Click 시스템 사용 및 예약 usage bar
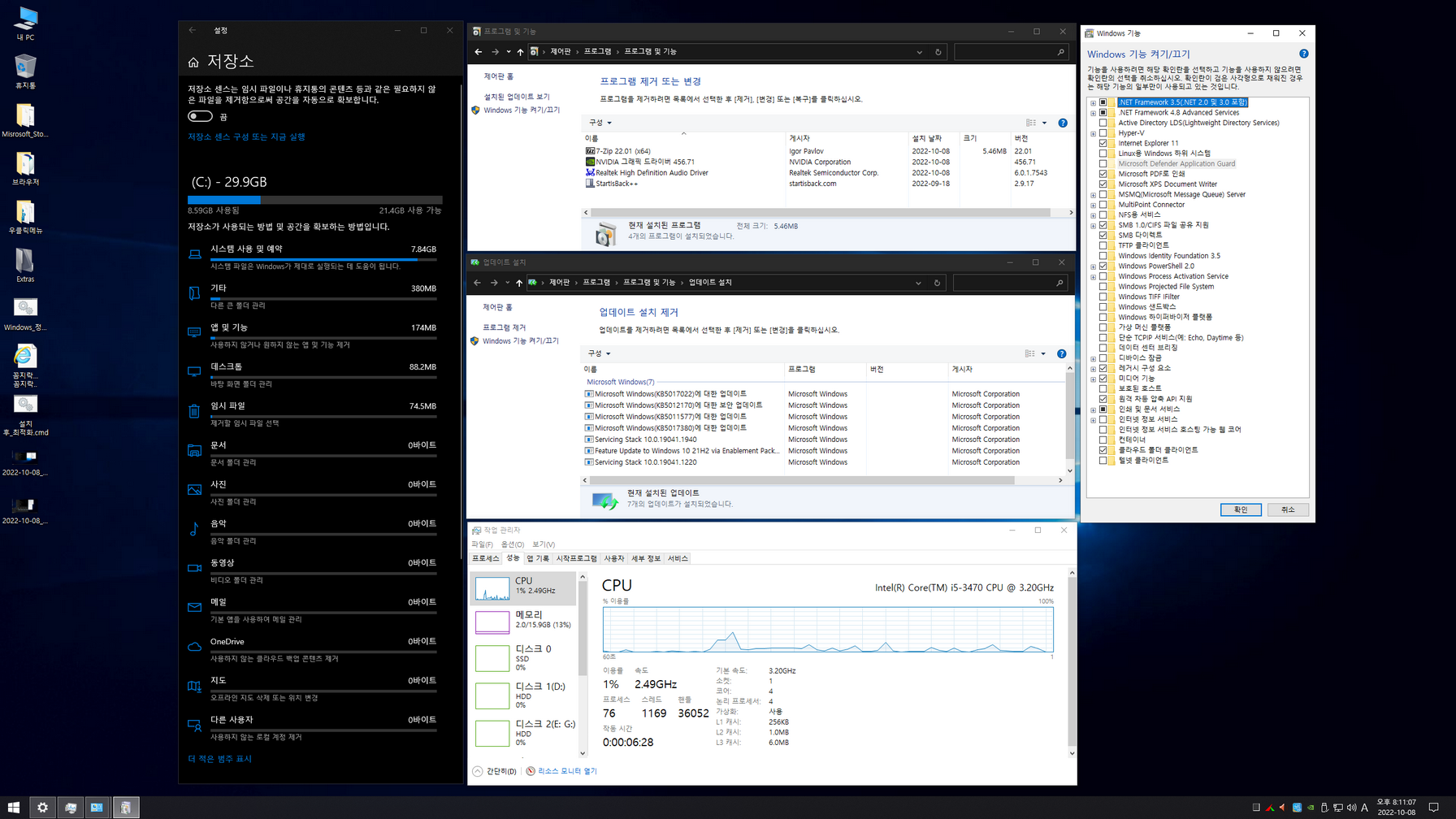This screenshot has height=819, width=1456. [323, 259]
